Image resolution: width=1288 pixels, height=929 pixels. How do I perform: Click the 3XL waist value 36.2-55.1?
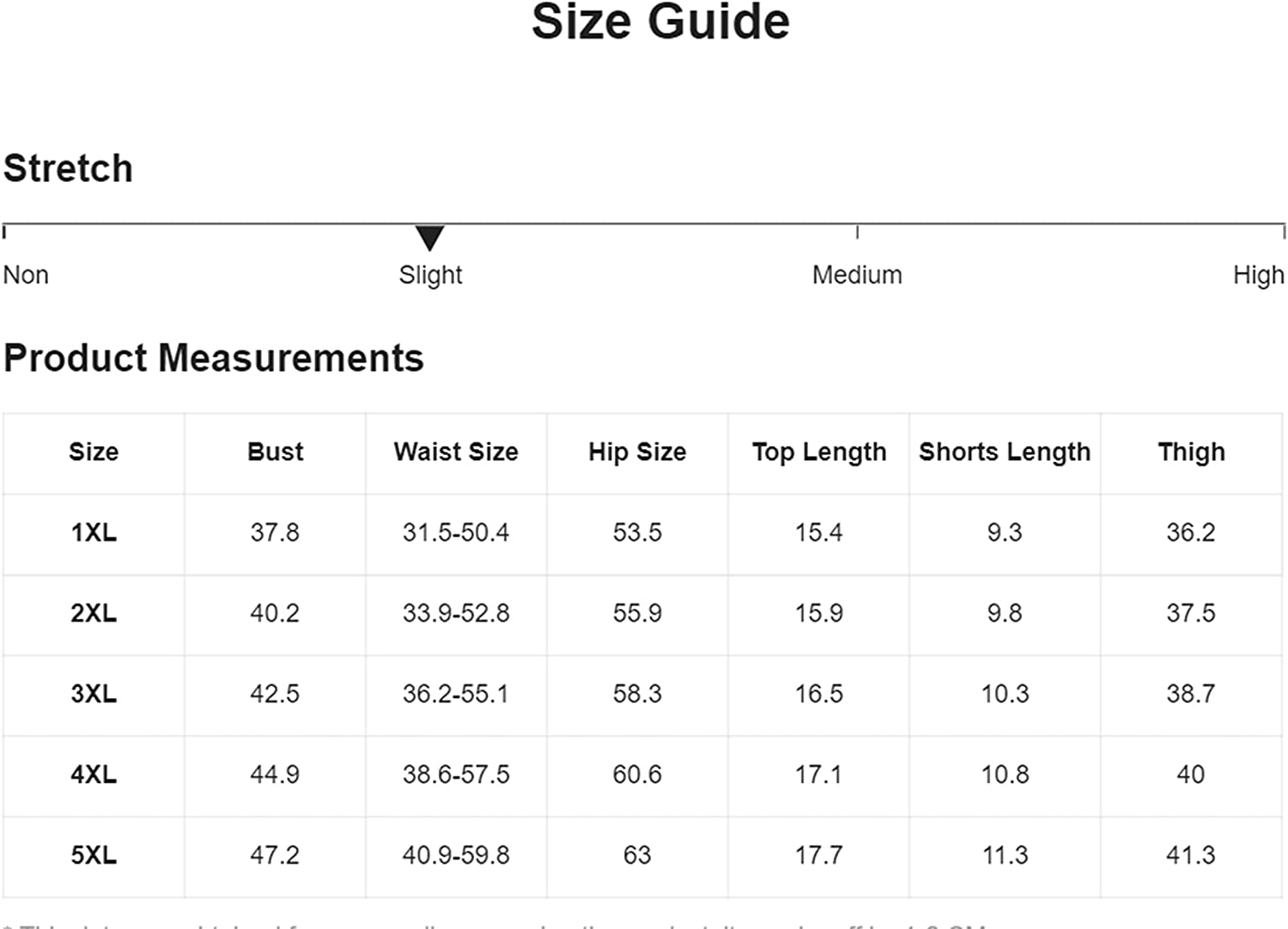(x=456, y=694)
